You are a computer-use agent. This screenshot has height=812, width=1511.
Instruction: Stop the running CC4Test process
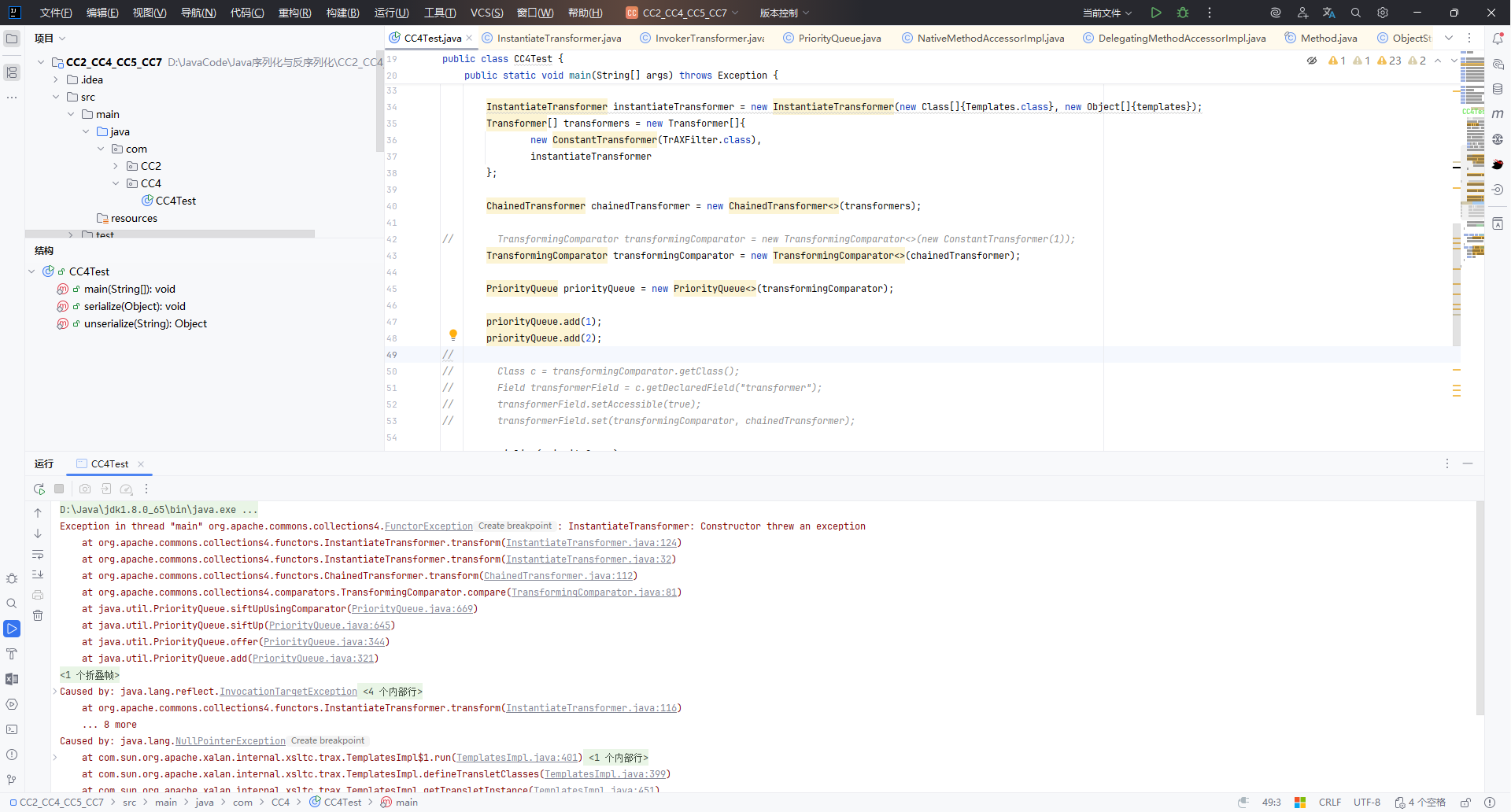tap(59, 489)
